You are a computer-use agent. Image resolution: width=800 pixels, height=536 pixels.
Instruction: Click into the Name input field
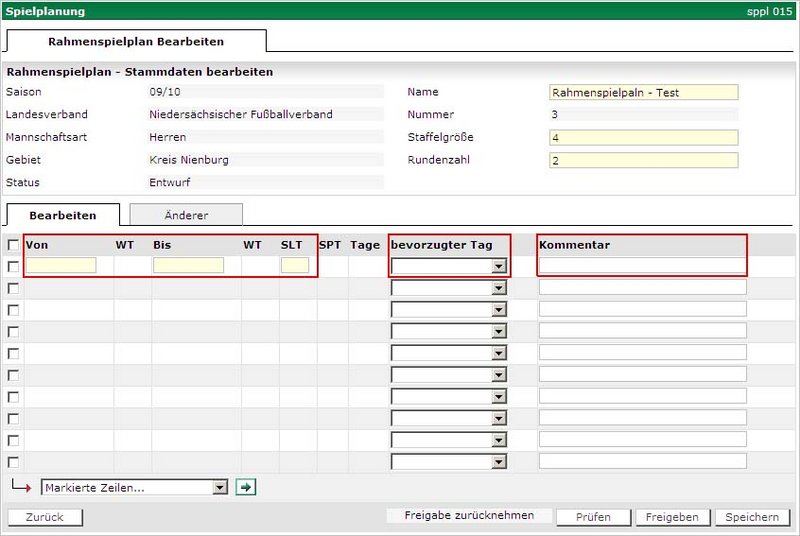tap(643, 92)
